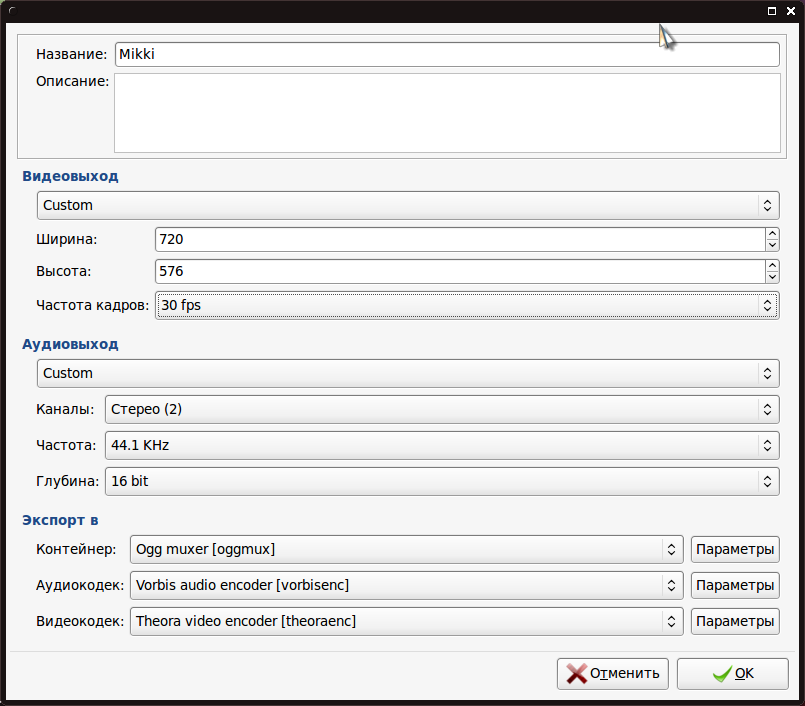Maximize the dialog window
805x706 pixels.
[x=772, y=11]
